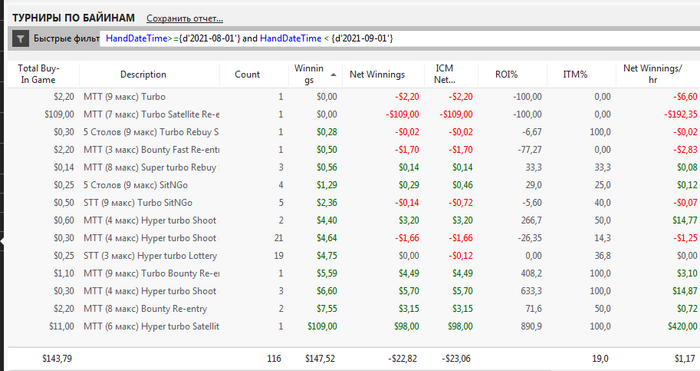Toggle the Winnings sort arrow
Viewport: 700px width, 371px height.
pos(333,75)
